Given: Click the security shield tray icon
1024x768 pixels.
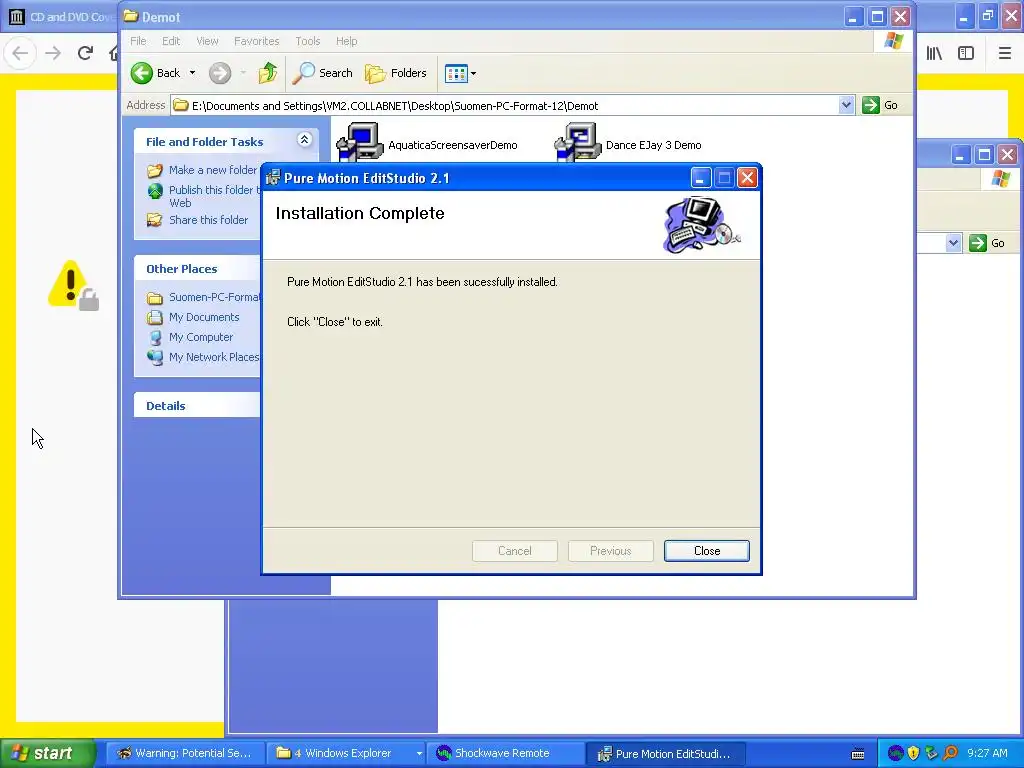Looking at the screenshot, I should 914,754.
